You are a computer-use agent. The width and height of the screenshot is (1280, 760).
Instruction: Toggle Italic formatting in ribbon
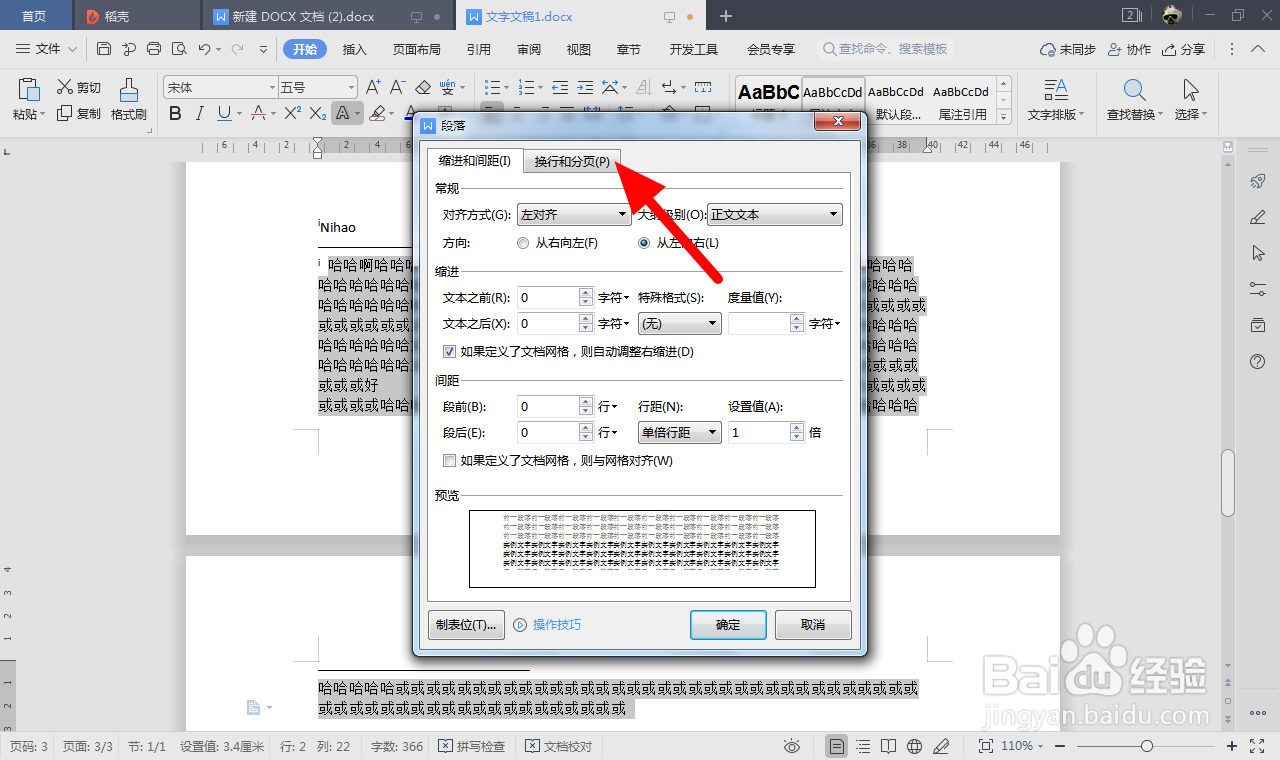(200, 114)
